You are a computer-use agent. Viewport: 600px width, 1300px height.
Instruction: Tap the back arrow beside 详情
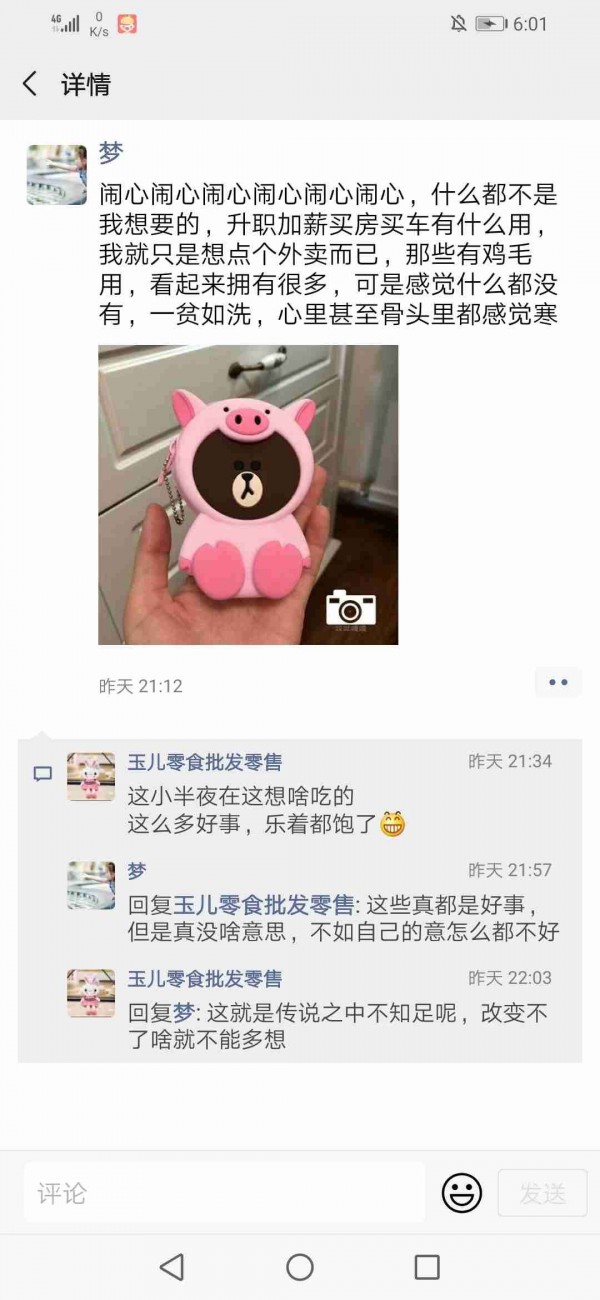(x=30, y=84)
